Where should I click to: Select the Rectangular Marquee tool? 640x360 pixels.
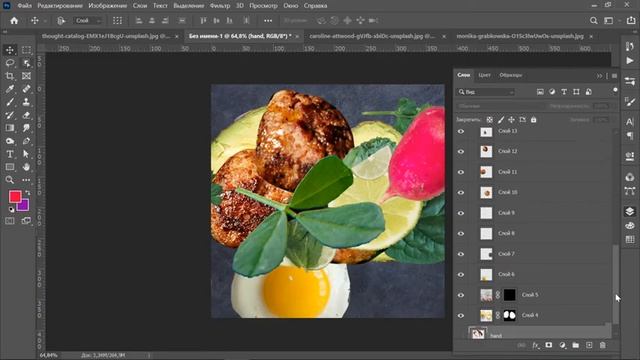coord(26,50)
